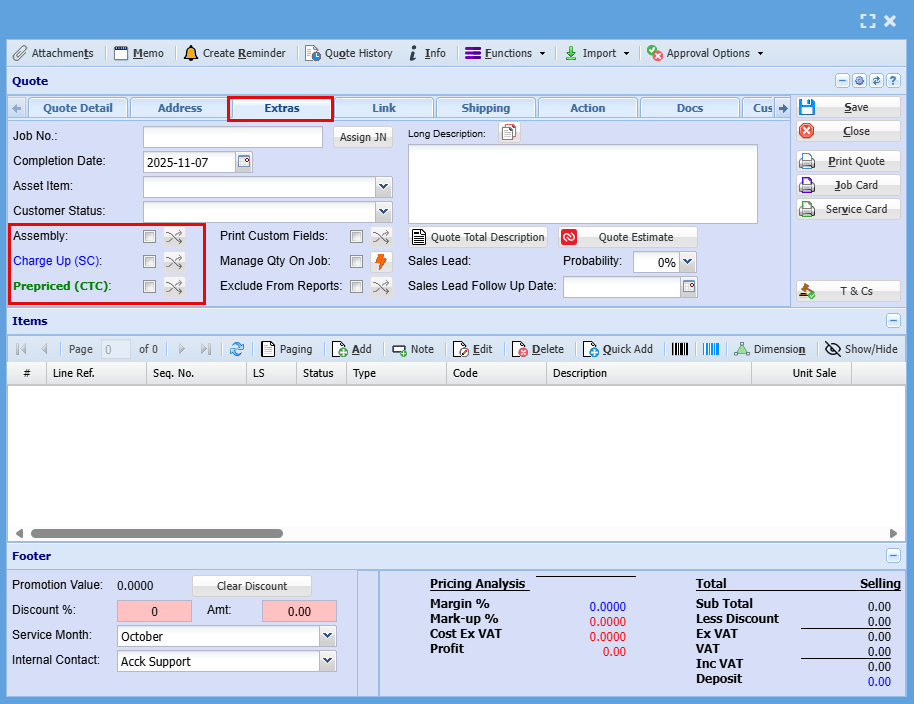This screenshot has width=914, height=704.
Task: Open the Service Month dropdown
Action: pyautogui.click(x=328, y=636)
